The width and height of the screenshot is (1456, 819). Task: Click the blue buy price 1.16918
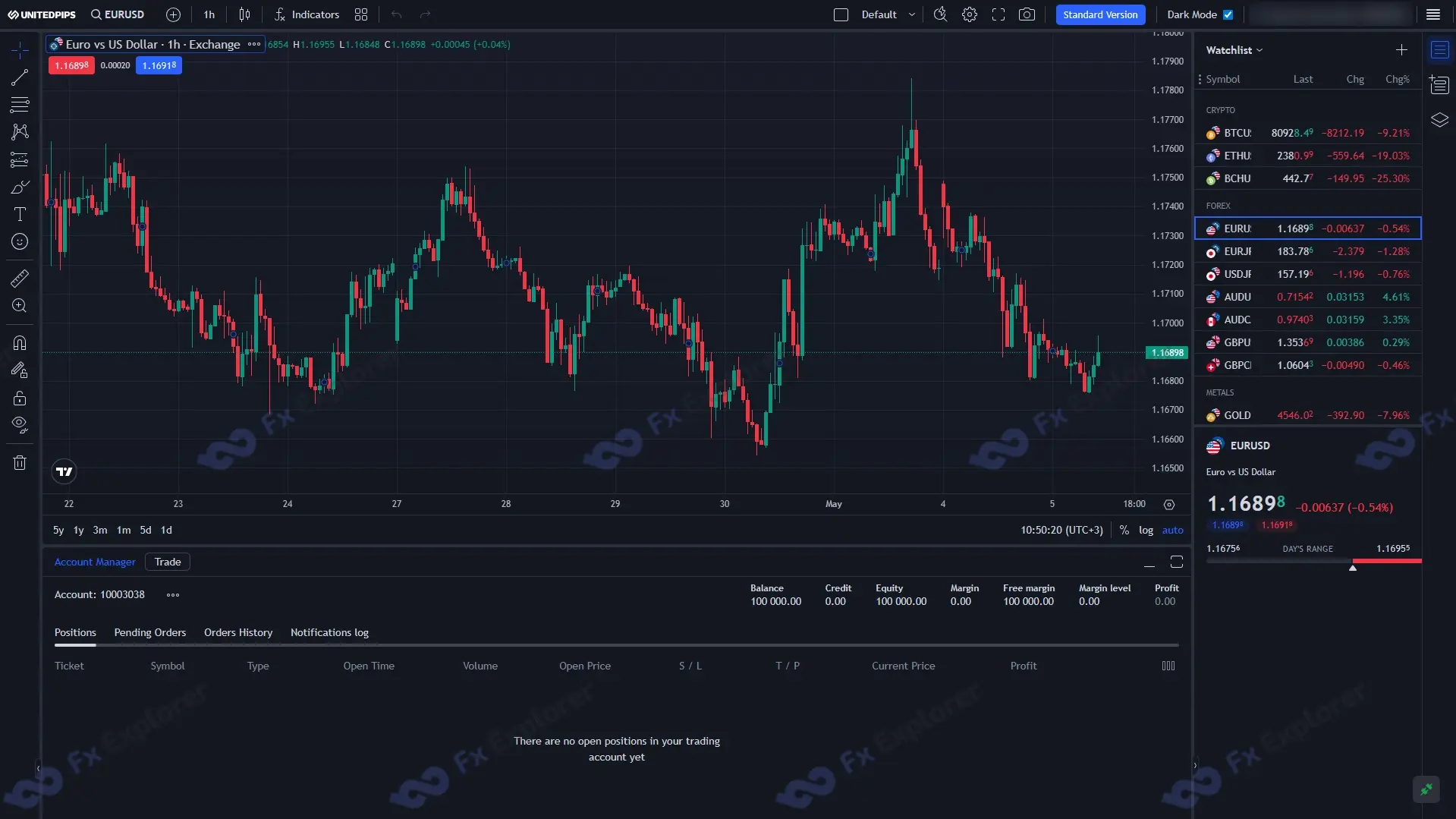coord(159,65)
